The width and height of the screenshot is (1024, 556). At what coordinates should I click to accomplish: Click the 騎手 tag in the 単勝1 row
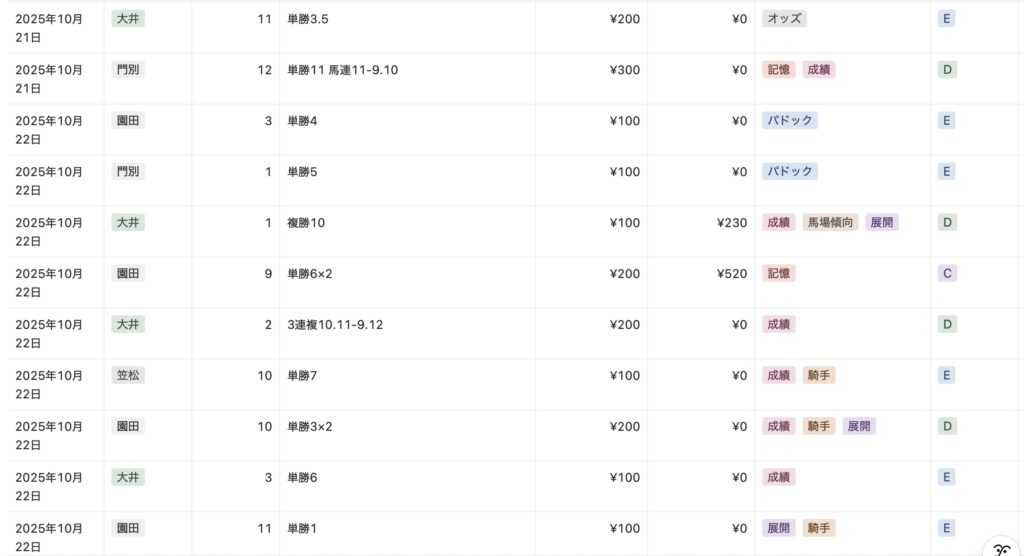coord(819,528)
